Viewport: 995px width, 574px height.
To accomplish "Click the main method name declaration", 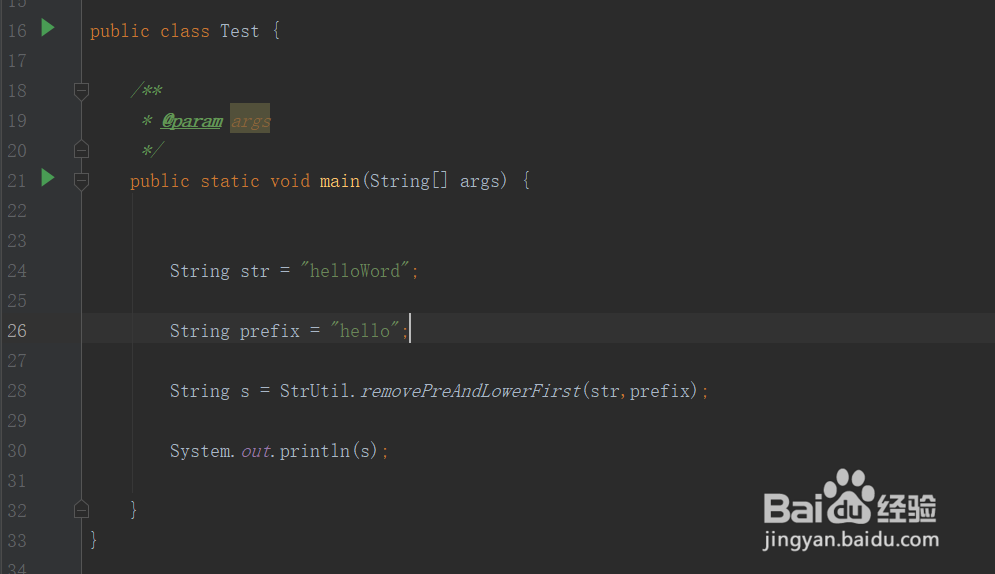I will pos(339,181).
